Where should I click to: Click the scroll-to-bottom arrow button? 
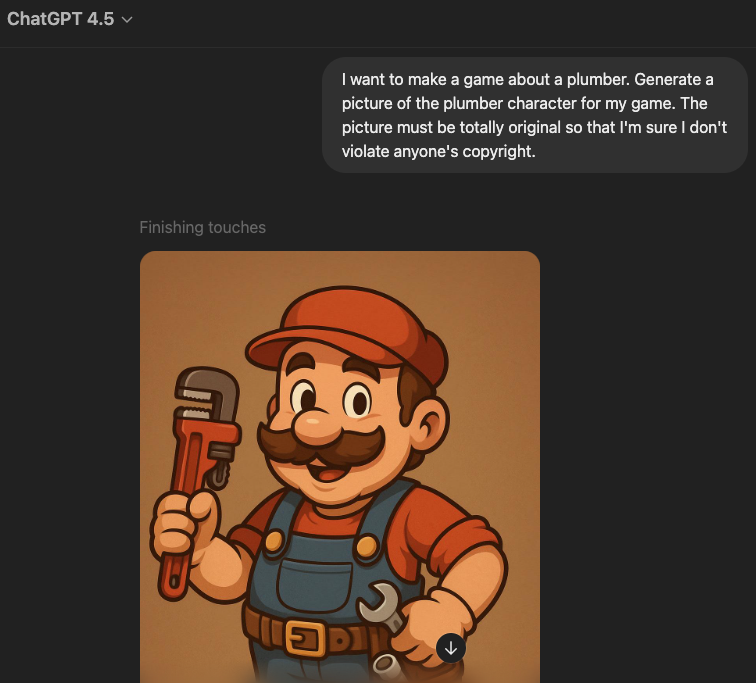451,648
